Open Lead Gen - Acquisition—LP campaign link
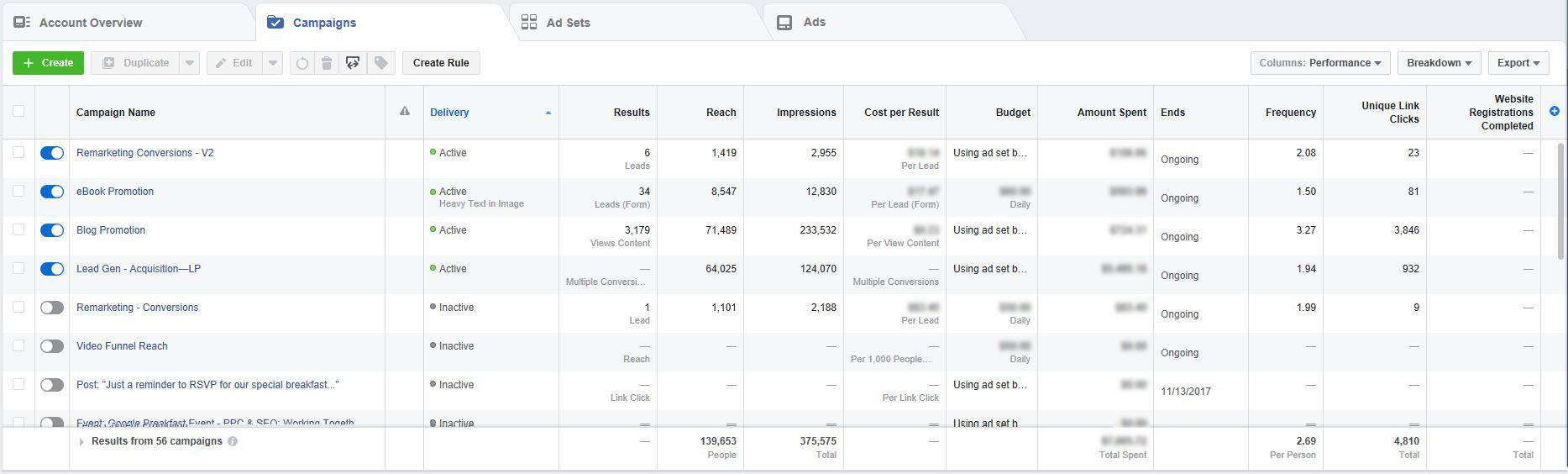Image resolution: width=1568 pixels, height=474 pixels. [139, 269]
